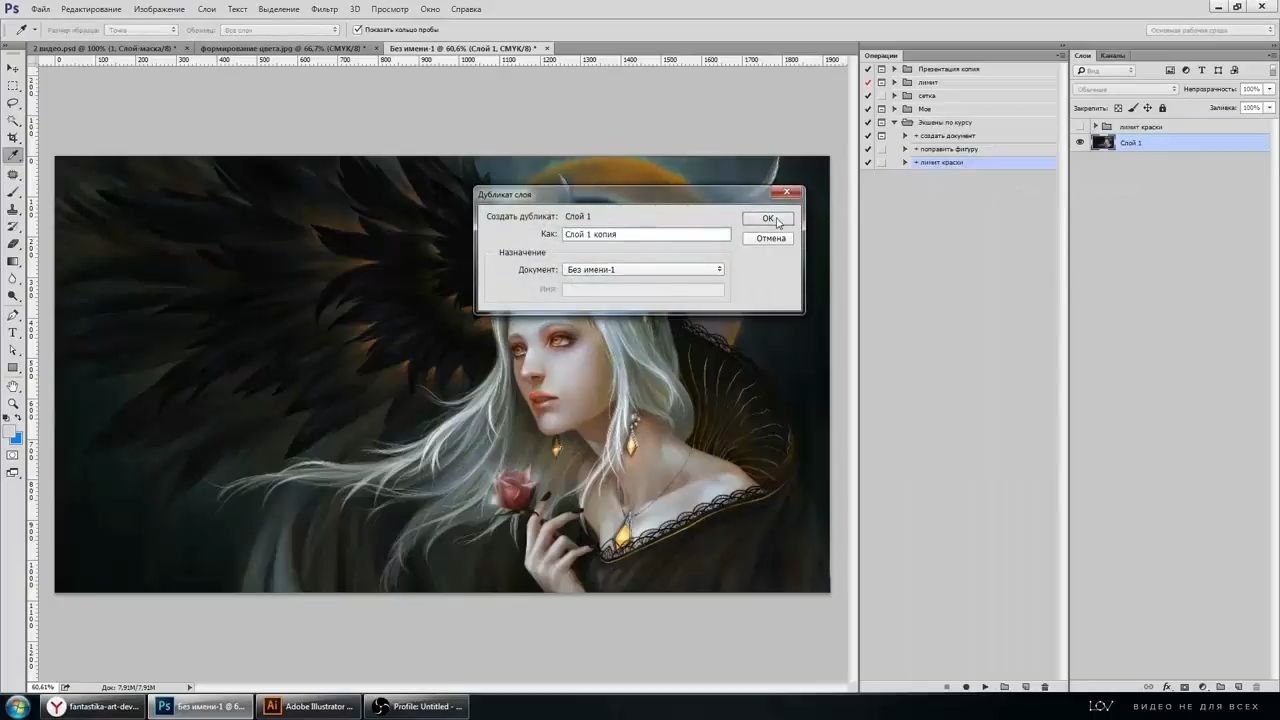This screenshot has height=720, width=1280.
Task: Create new adjustment layer icon
Action: coord(1202,687)
